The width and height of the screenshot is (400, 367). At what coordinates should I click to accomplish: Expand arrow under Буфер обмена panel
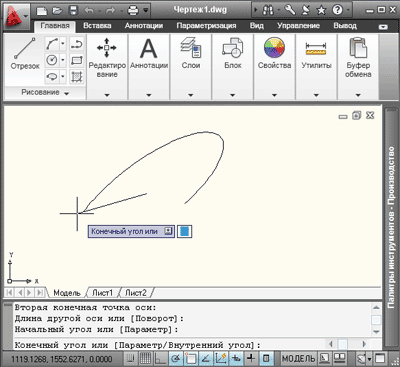point(358,95)
